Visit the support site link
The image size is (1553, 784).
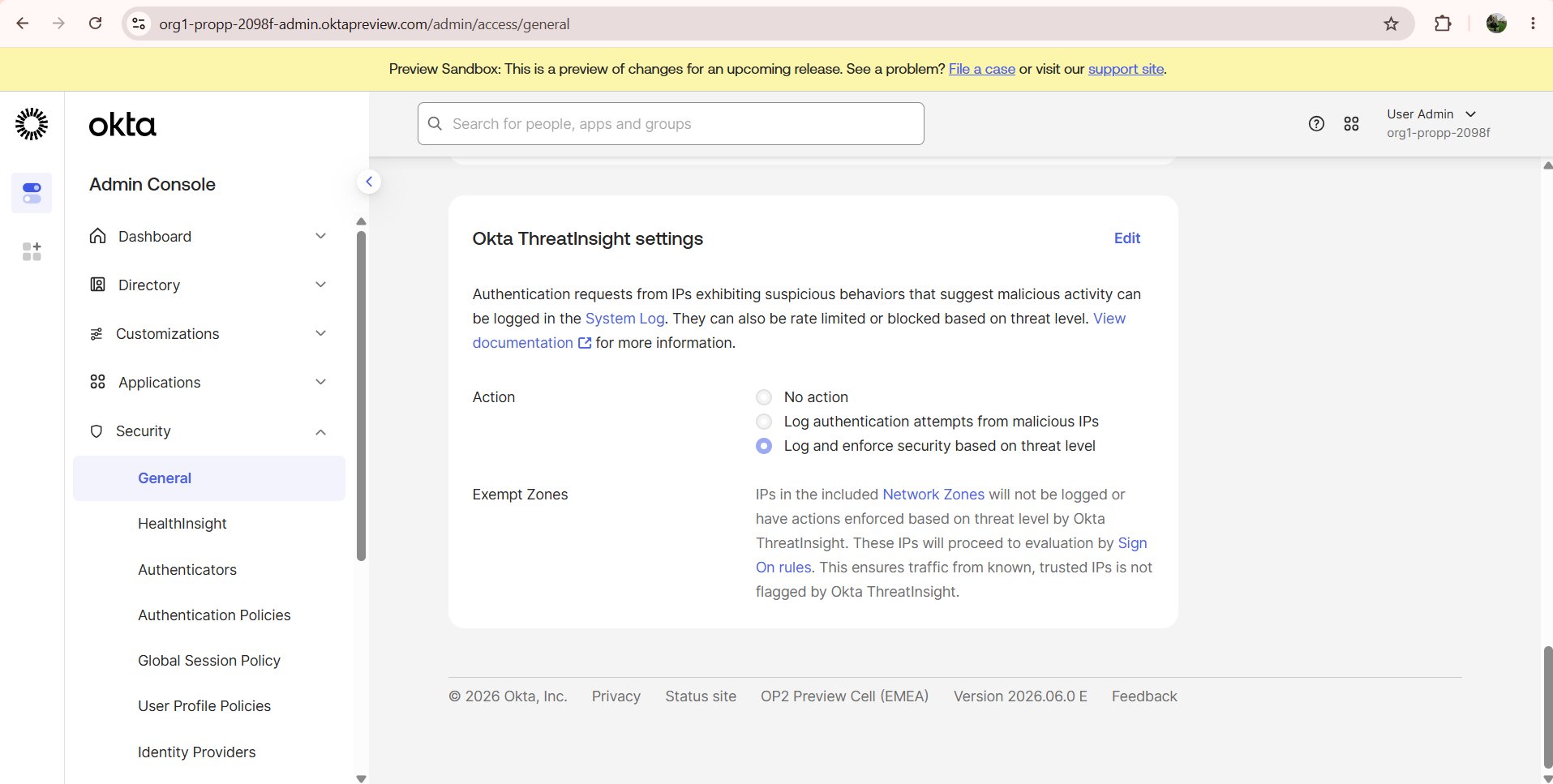tap(1126, 69)
